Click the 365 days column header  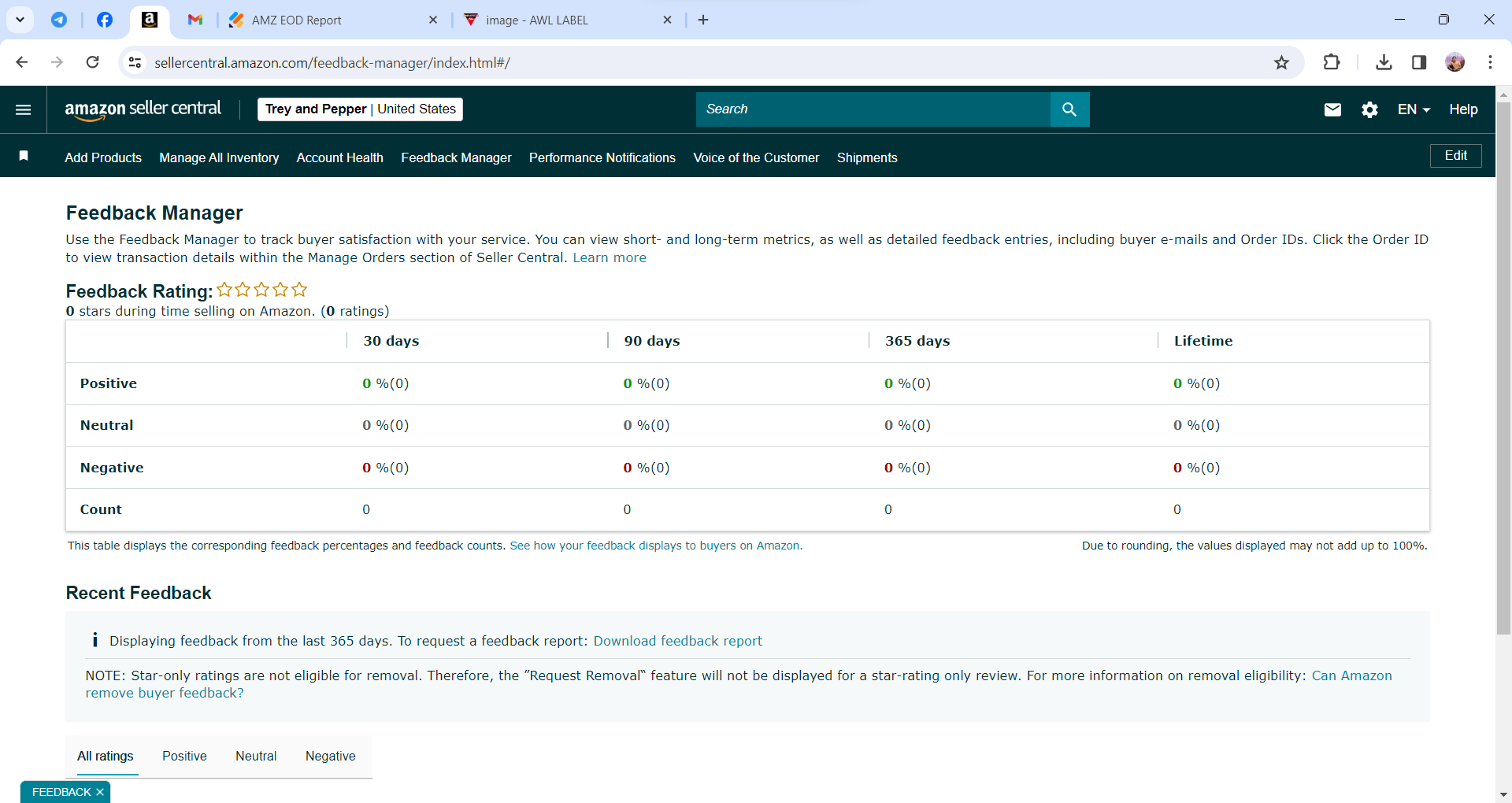click(x=917, y=341)
